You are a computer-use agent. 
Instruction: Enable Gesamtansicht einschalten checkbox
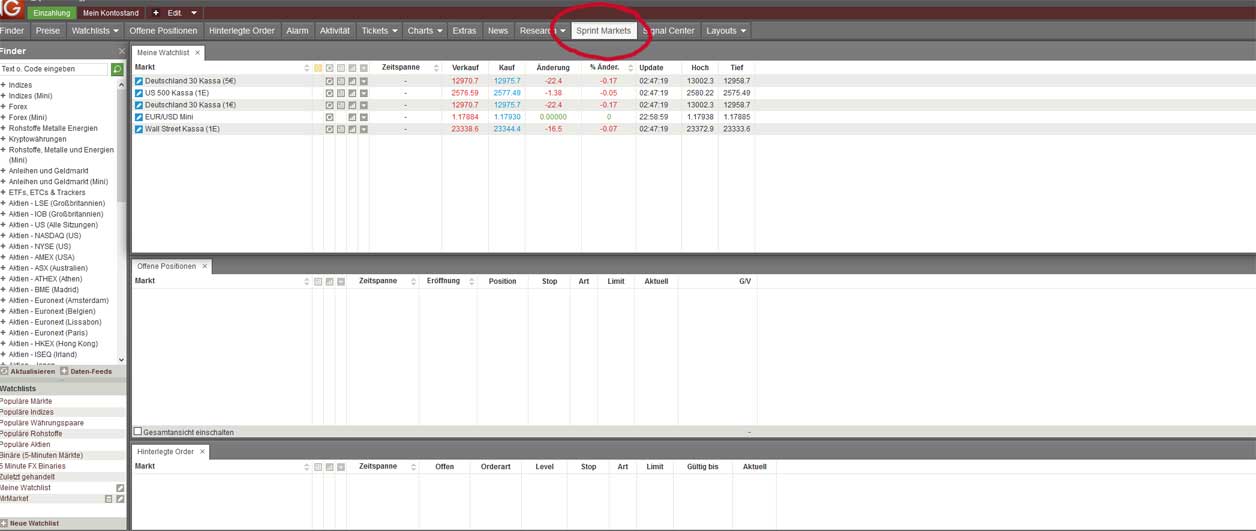pos(138,432)
